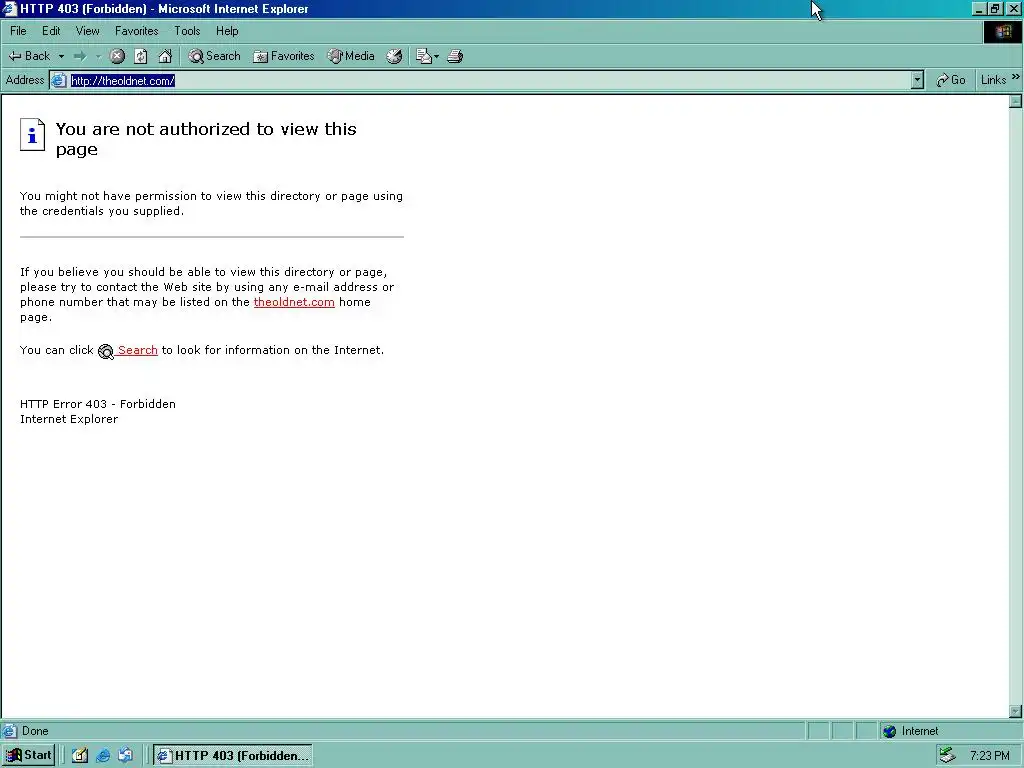Click the 7:23 PM clock

pyautogui.click(x=989, y=756)
